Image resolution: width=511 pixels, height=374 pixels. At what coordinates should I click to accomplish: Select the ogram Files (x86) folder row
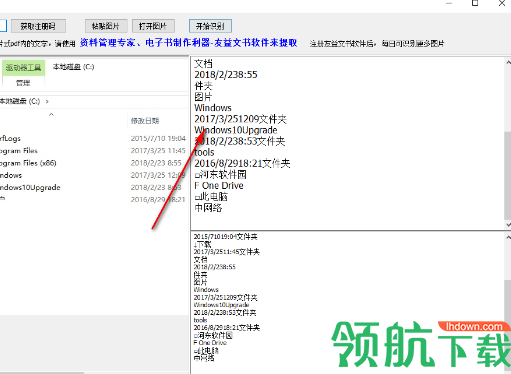click(28, 163)
